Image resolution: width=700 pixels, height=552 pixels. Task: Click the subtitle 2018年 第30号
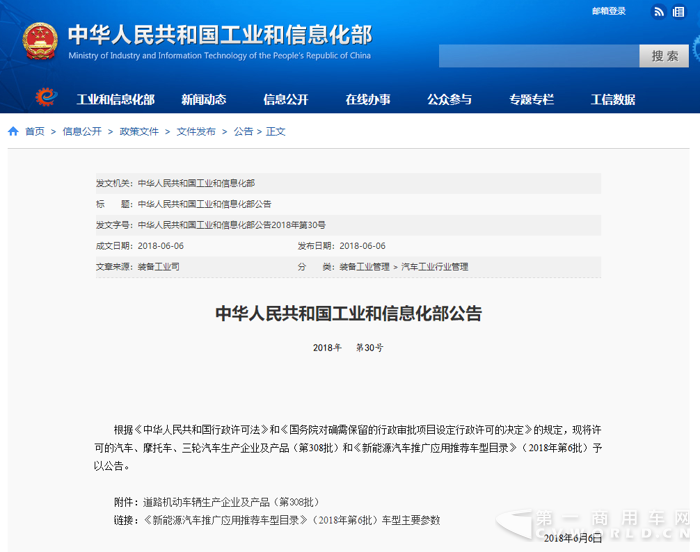[348, 347]
